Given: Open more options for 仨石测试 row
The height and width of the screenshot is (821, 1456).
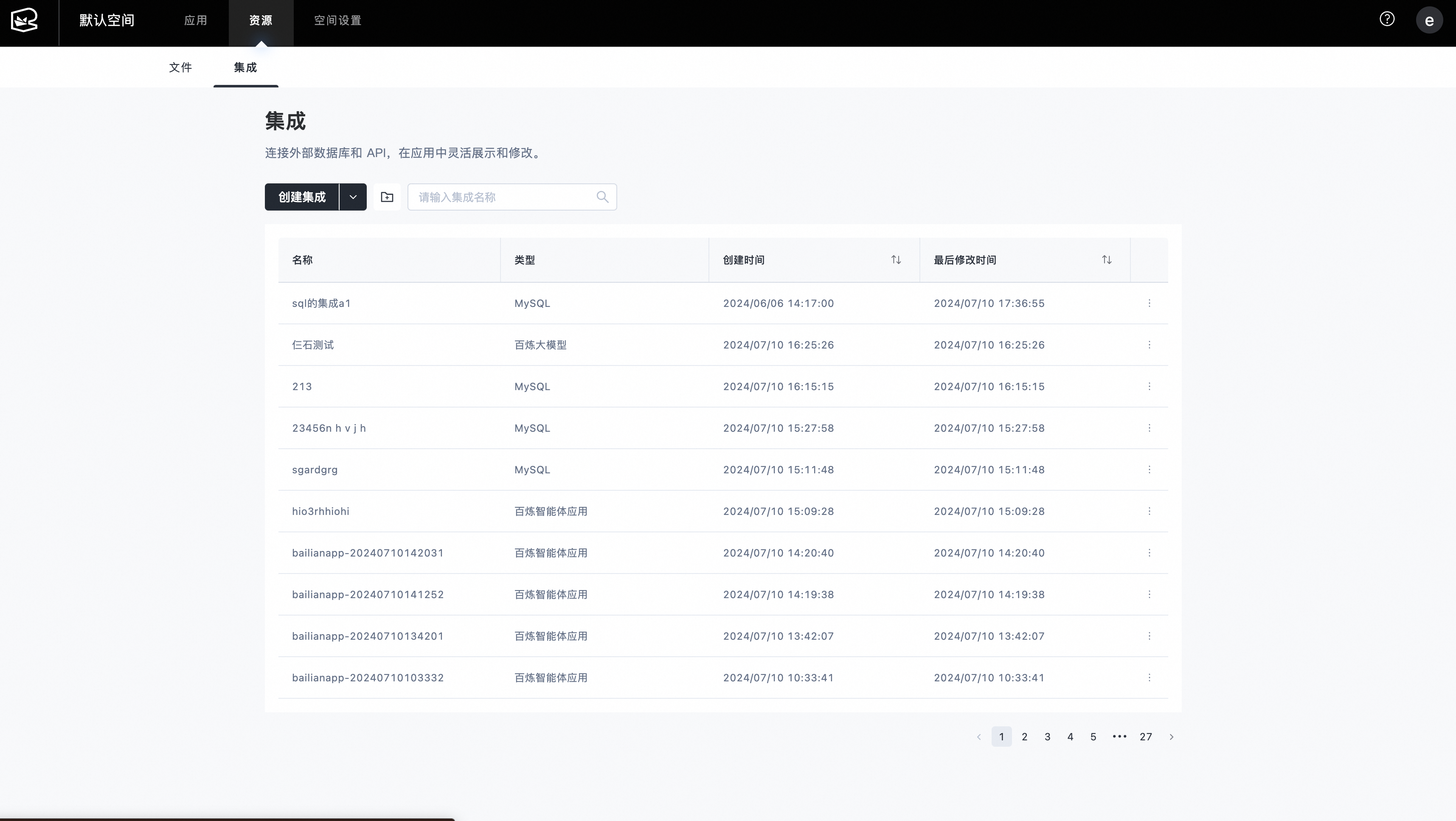Looking at the screenshot, I should [x=1149, y=345].
